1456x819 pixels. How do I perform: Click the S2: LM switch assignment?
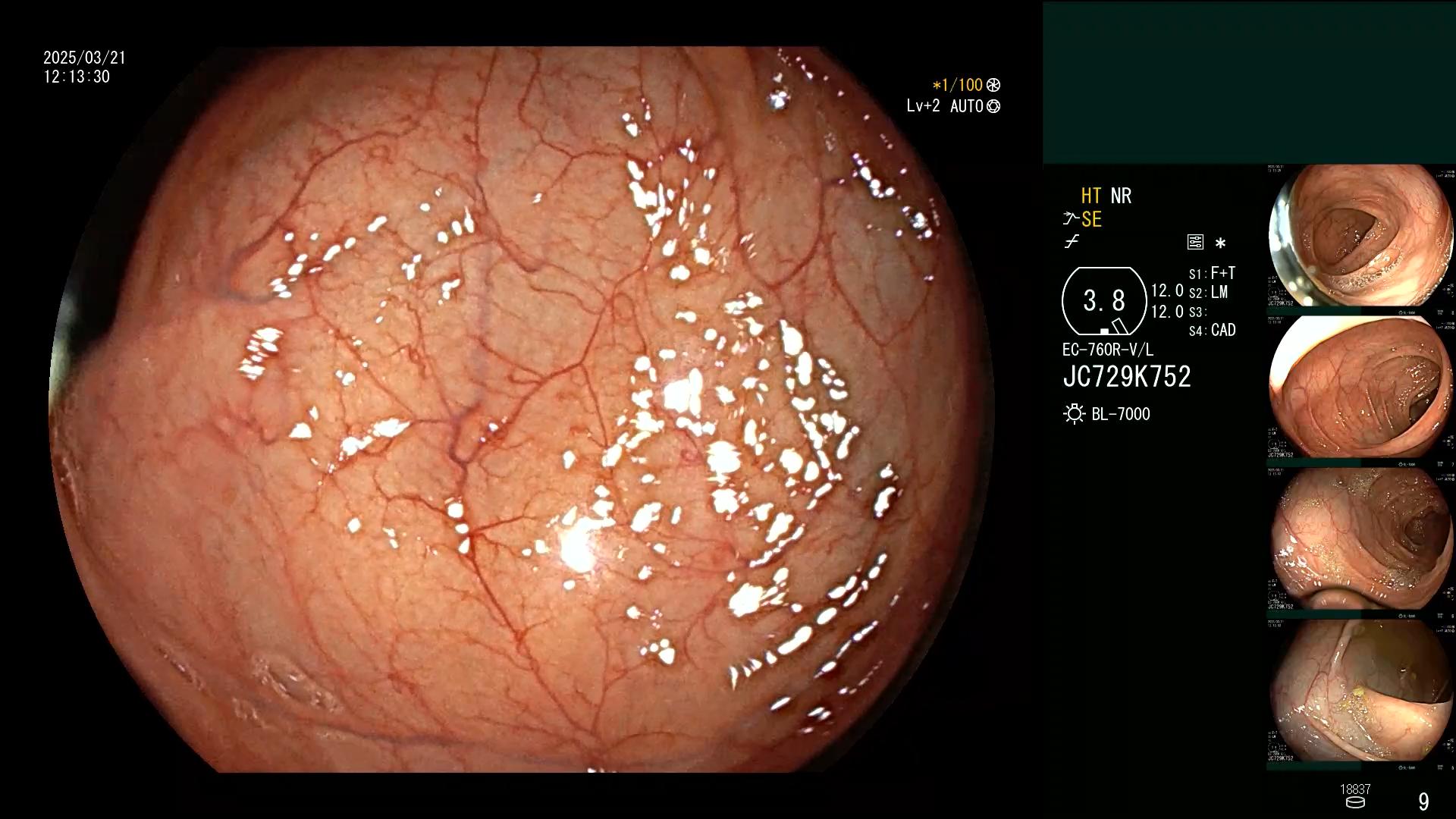[x=1208, y=292]
